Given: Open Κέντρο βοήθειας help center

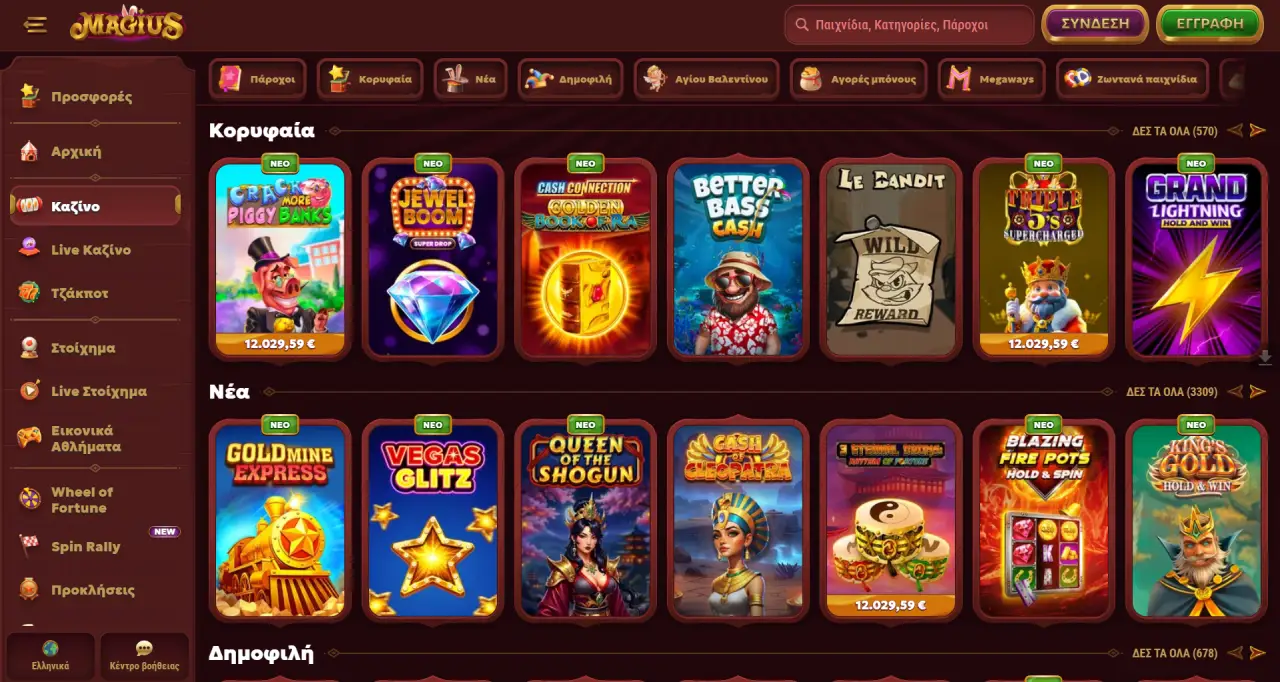Looking at the screenshot, I should (144, 656).
